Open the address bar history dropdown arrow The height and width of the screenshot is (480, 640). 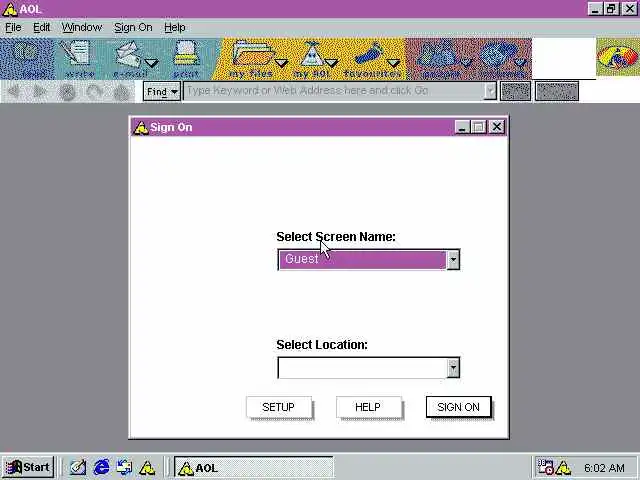click(490, 91)
